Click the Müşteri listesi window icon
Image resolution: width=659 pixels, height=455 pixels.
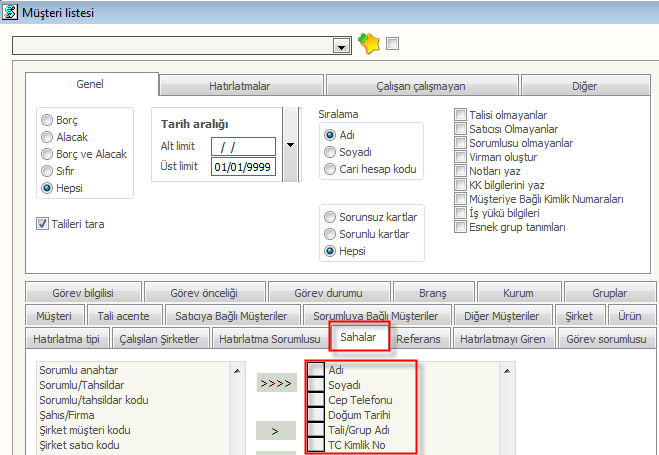[x=11, y=11]
